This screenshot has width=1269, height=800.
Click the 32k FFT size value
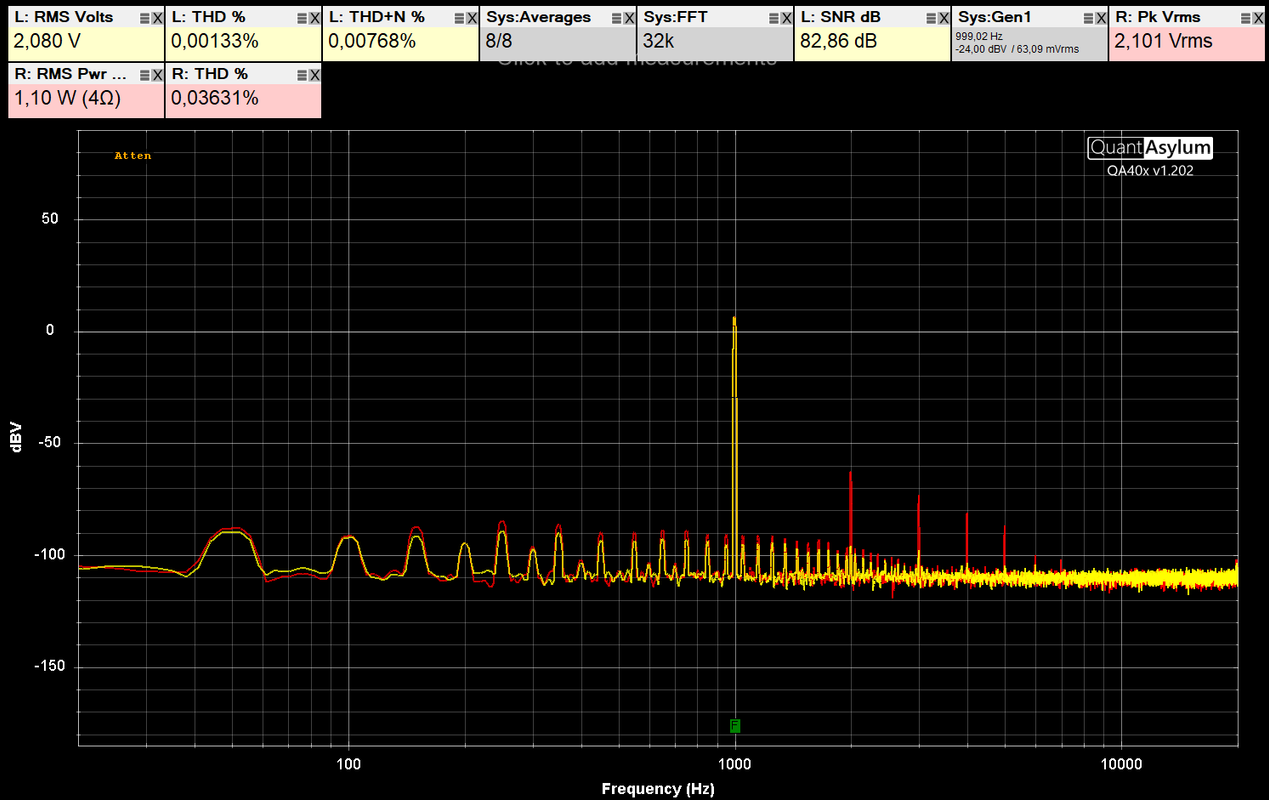(660, 41)
